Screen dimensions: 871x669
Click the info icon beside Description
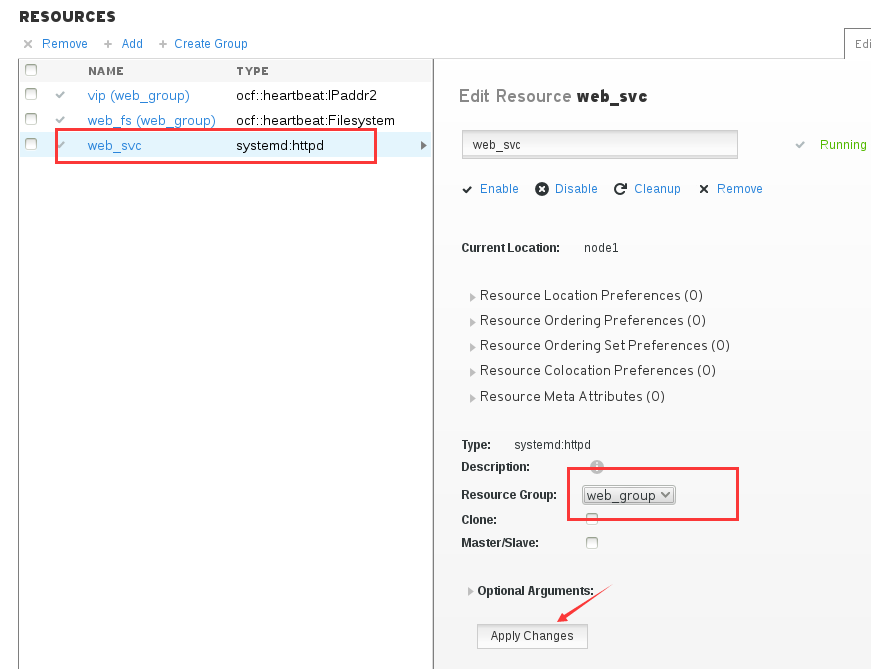[x=597, y=467]
